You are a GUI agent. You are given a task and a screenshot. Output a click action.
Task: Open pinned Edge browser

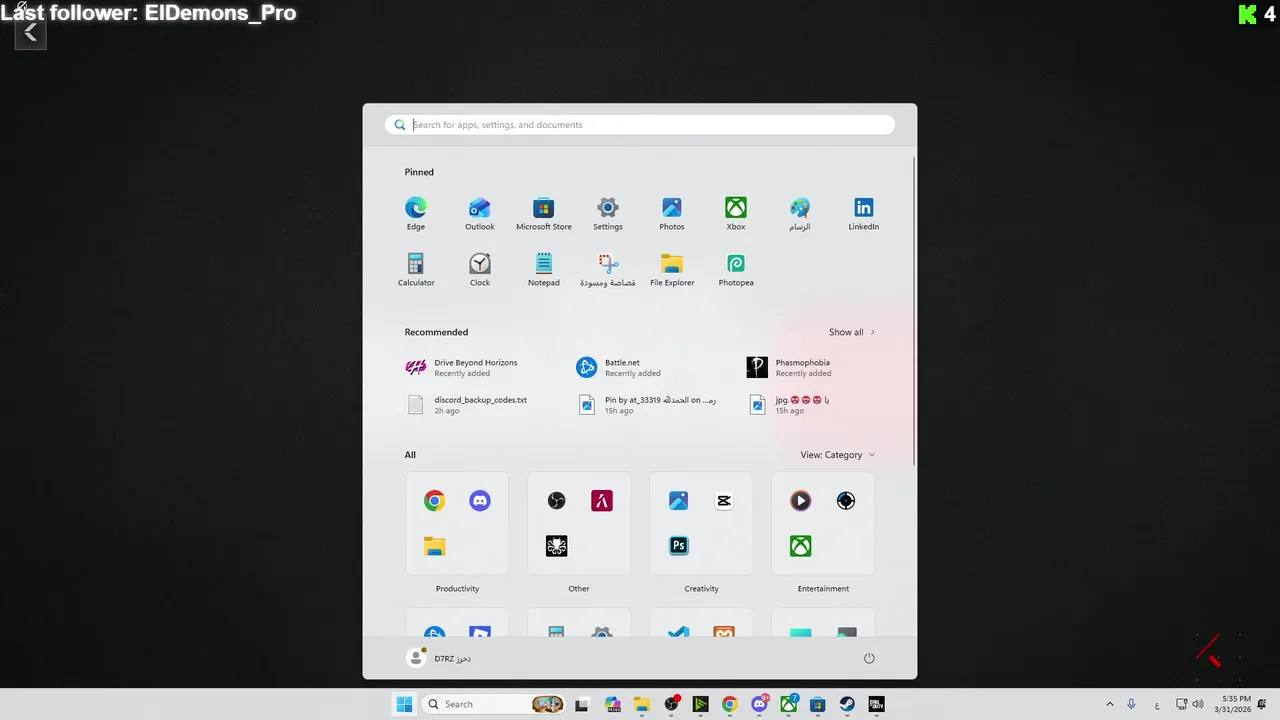click(416, 213)
